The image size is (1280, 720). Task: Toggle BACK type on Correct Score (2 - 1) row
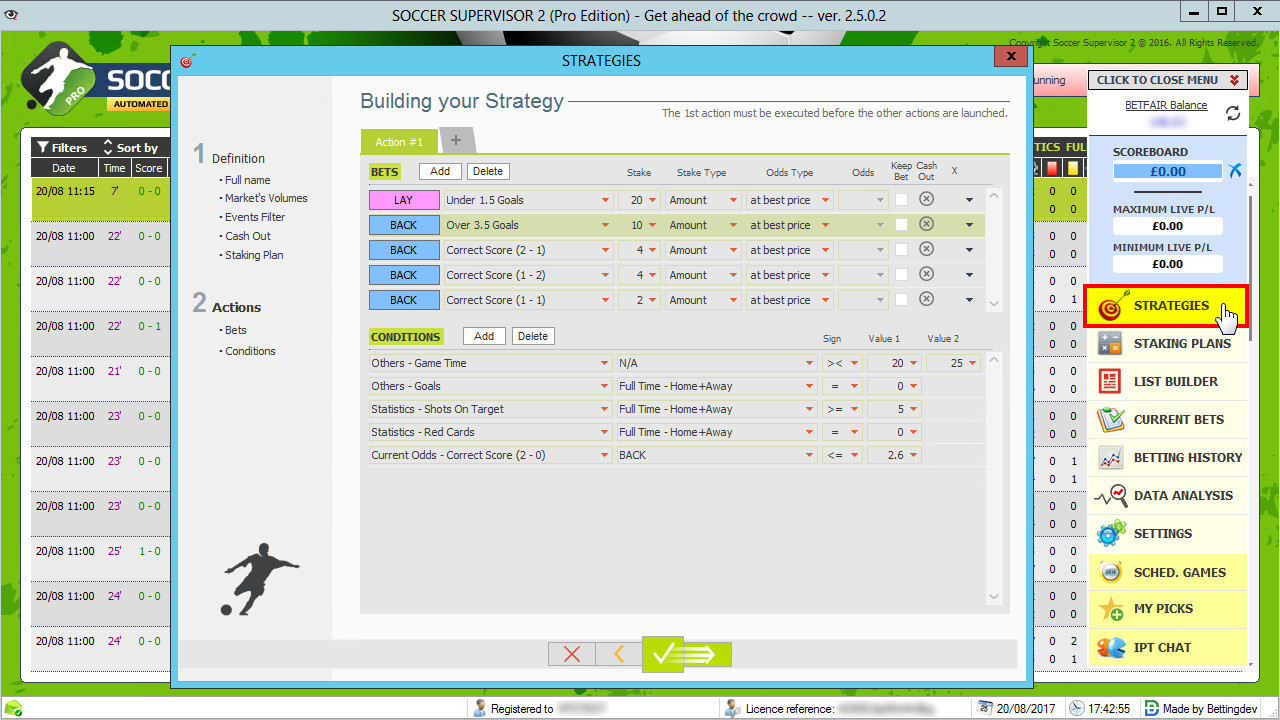click(x=404, y=250)
